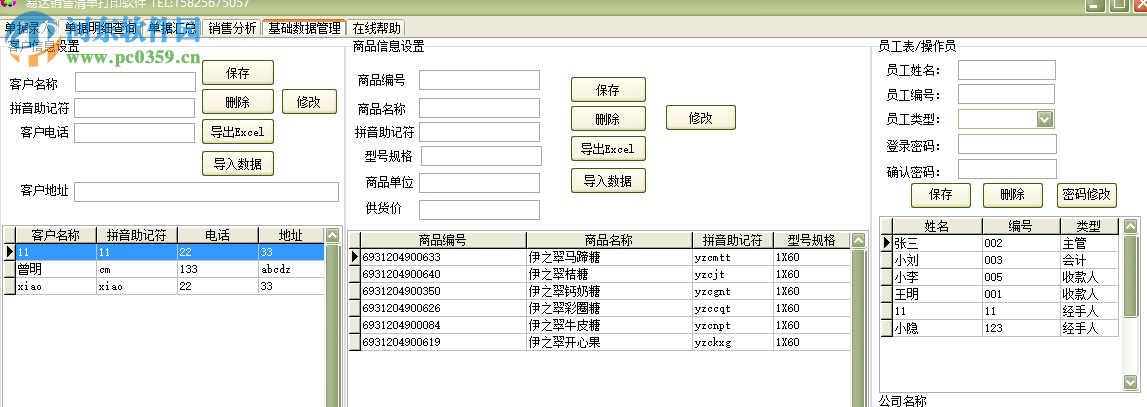The width and height of the screenshot is (1147, 407).
Task: Focus the 客户电话 input field
Action: coord(135,132)
